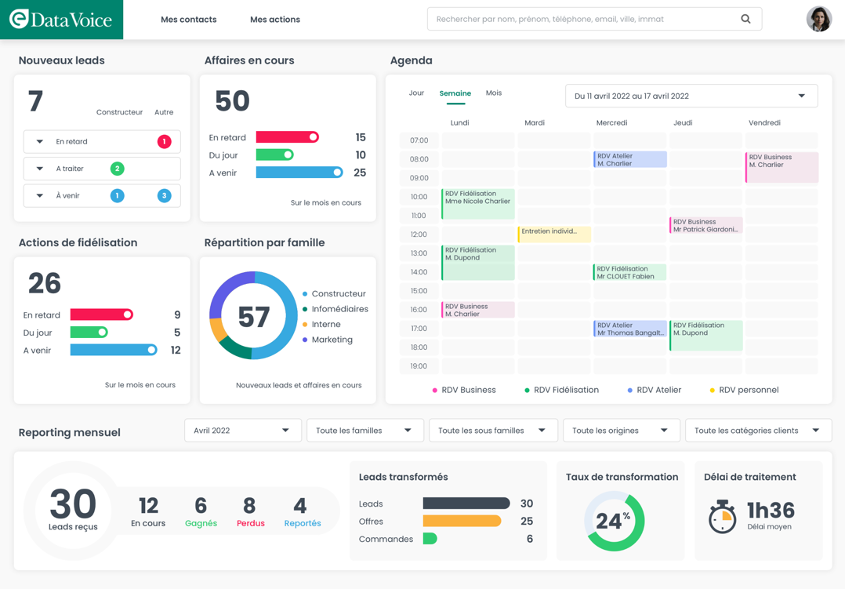
Task: Open the user profile avatar
Action: [x=818, y=19]
